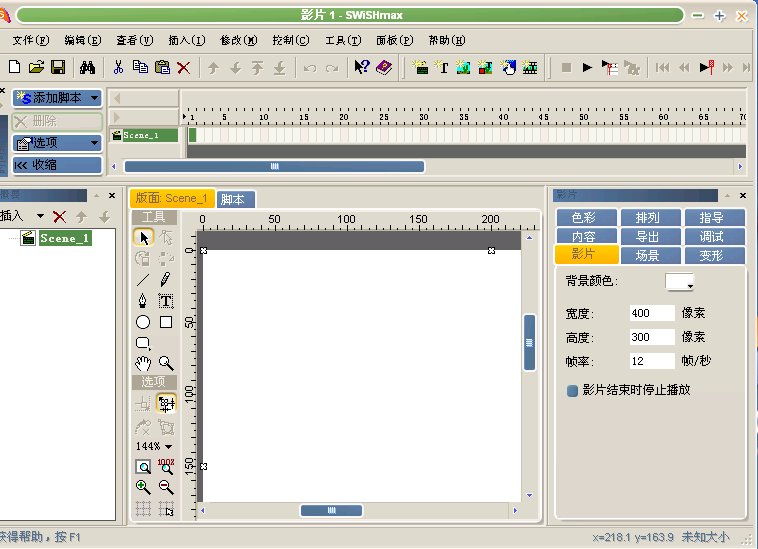
Task: Select the Pencil tool in the toolbox
Action: point(166,279)
